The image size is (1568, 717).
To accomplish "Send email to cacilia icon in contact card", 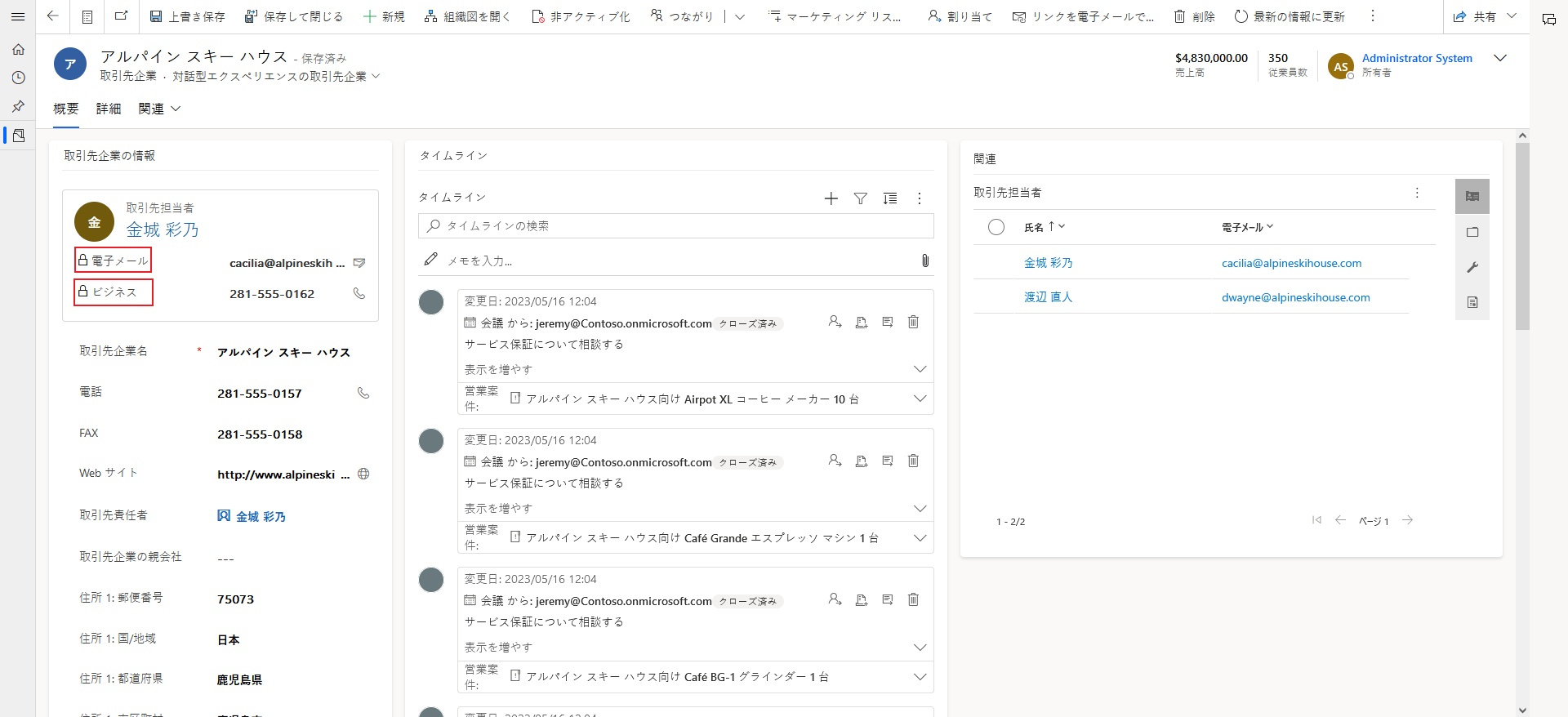I will (x=359, y=263).
